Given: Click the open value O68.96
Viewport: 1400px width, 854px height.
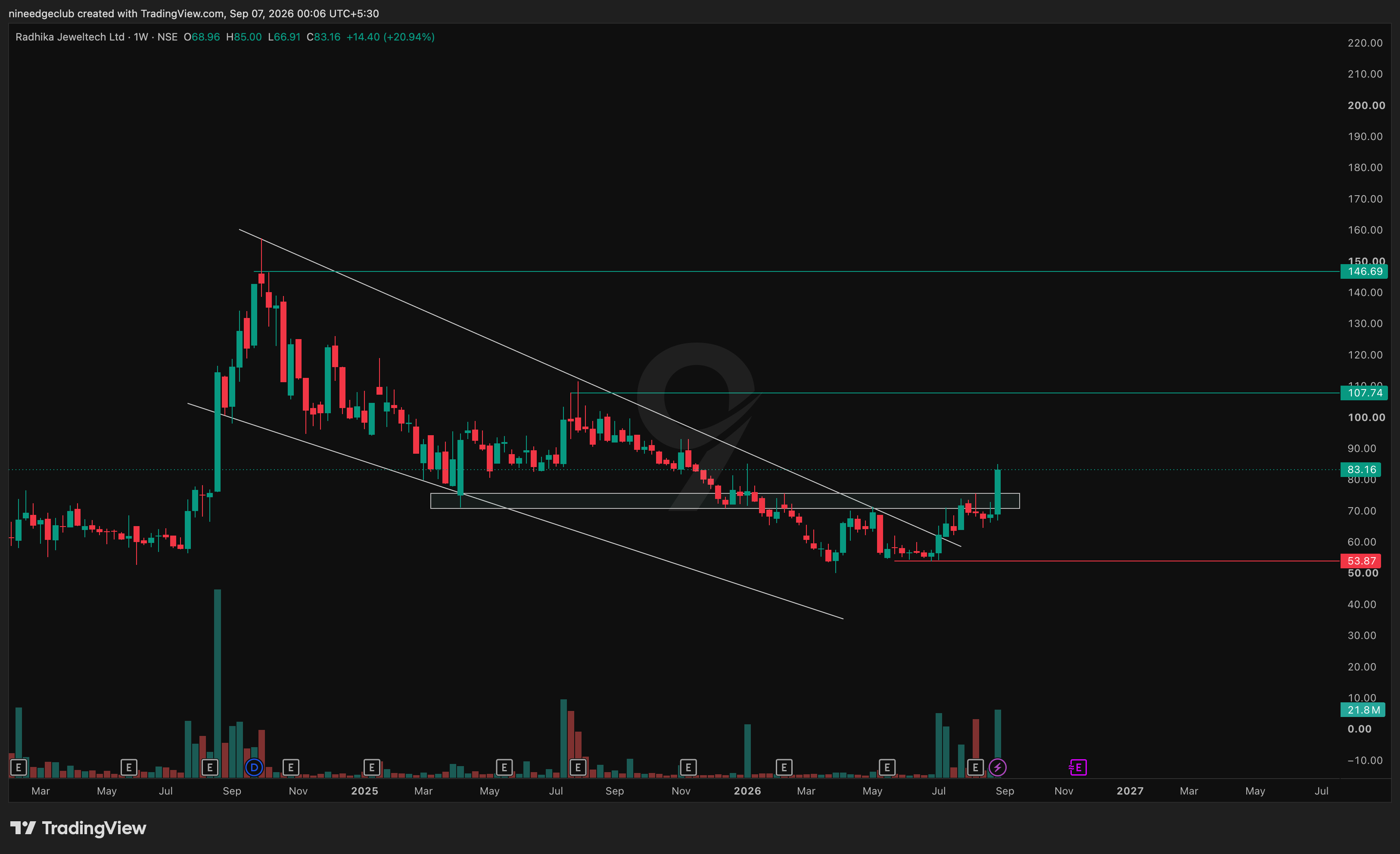Looking at the screenshot, I should tap(202, 37).
